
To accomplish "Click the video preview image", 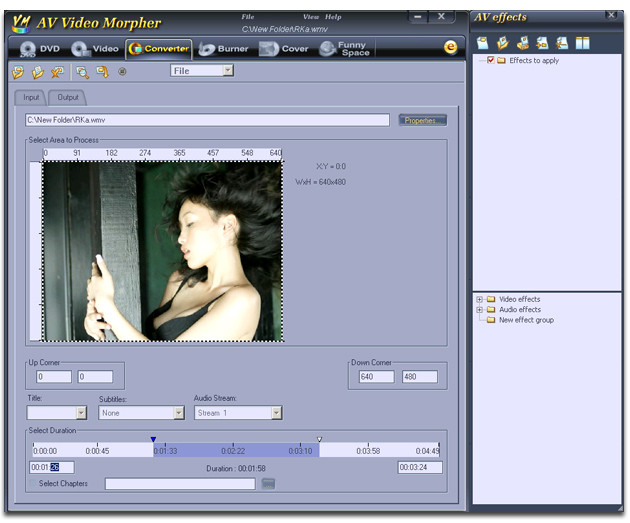I will tap(163, 251).
